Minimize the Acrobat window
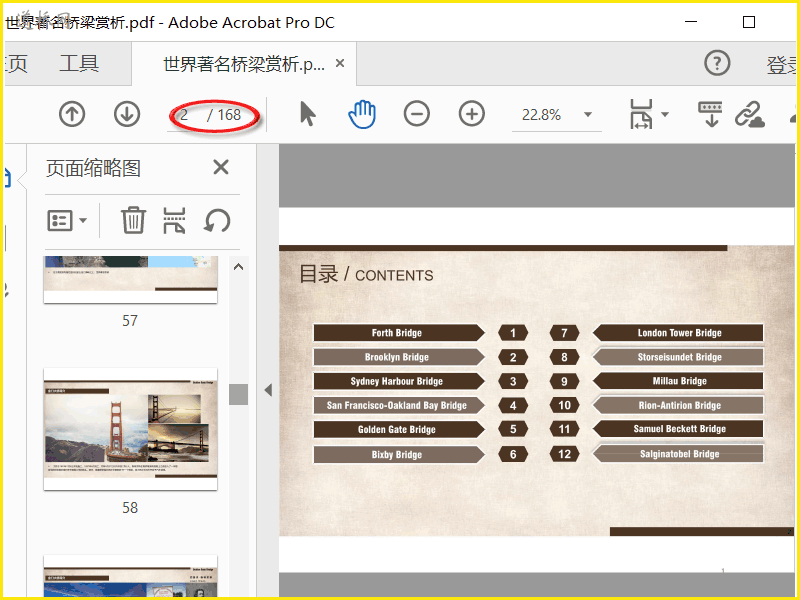This screenshot has height=600, width=800. click(691, 22)
